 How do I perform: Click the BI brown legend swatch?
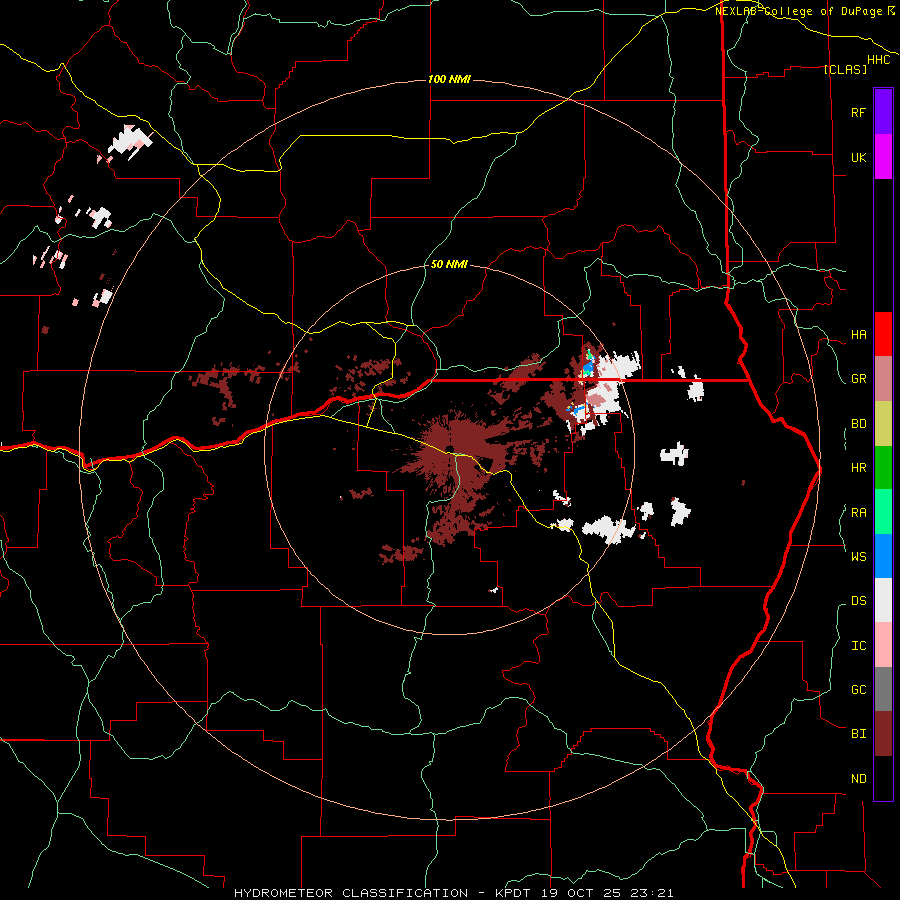click(x=883, y=734)
